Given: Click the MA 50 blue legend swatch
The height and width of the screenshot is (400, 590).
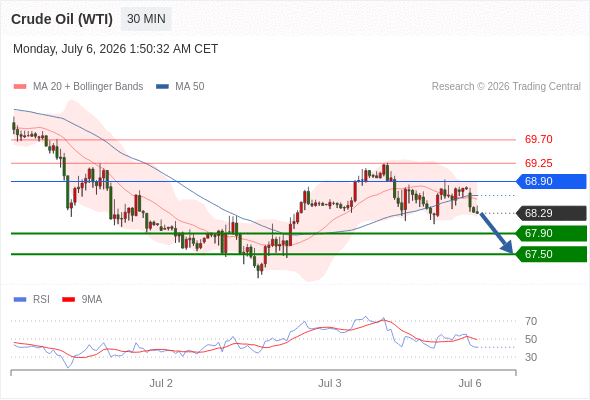Looking at the screenshot, I should click(x=162, y=87).
